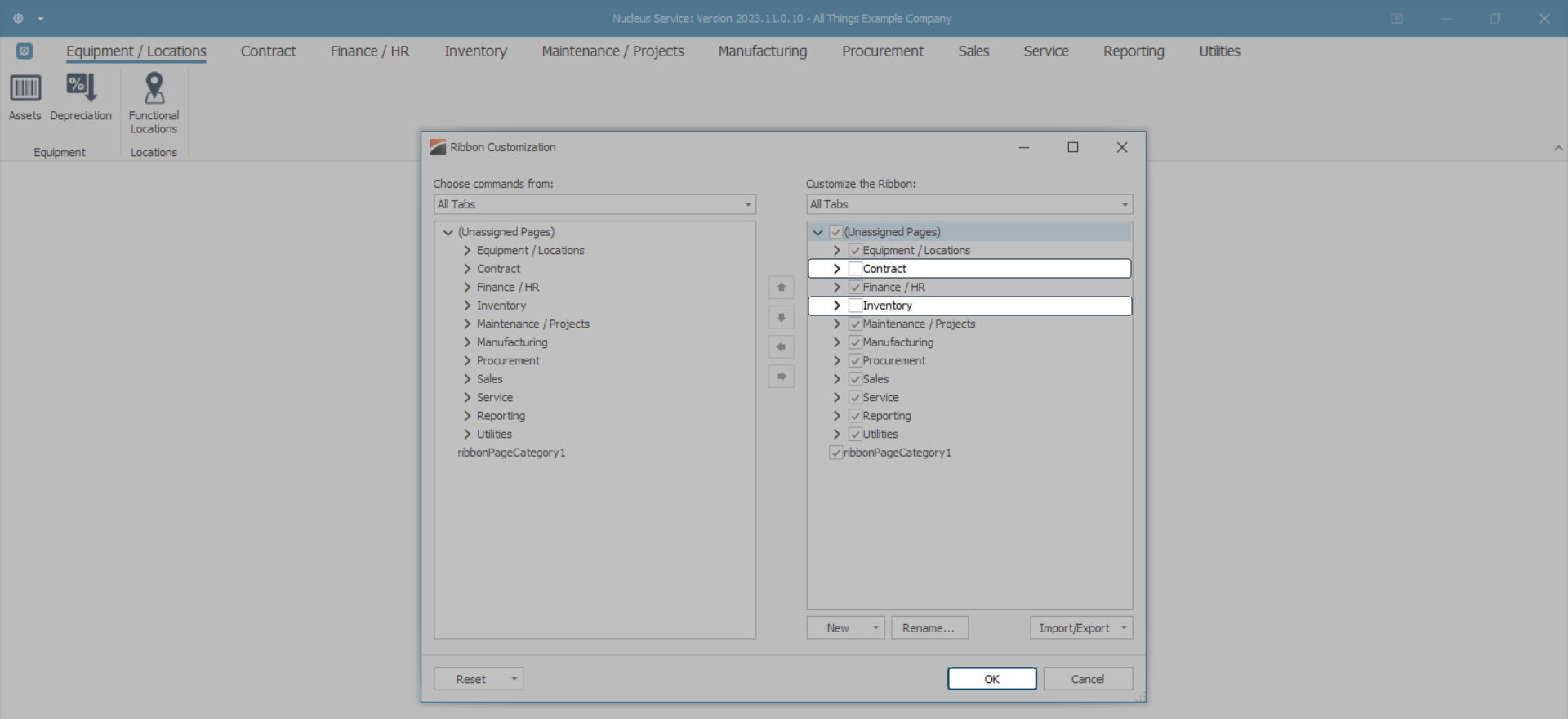Screen dimensions: 1568x719
Task: Collapse the ribbon with the chevron
Action: [x=1558, y=149]
